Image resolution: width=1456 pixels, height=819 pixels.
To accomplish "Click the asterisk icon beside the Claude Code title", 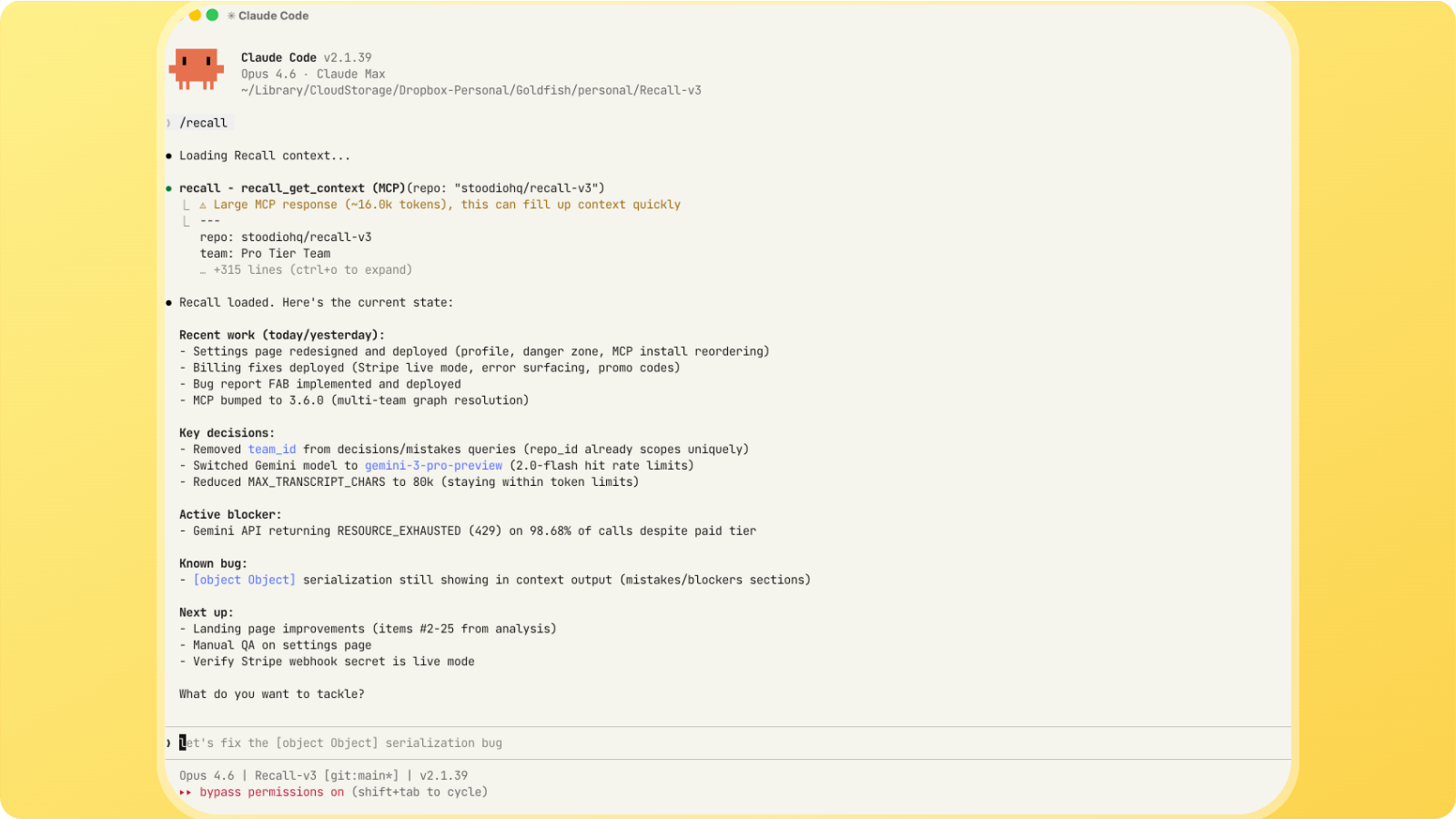I will tap(231, 15).
